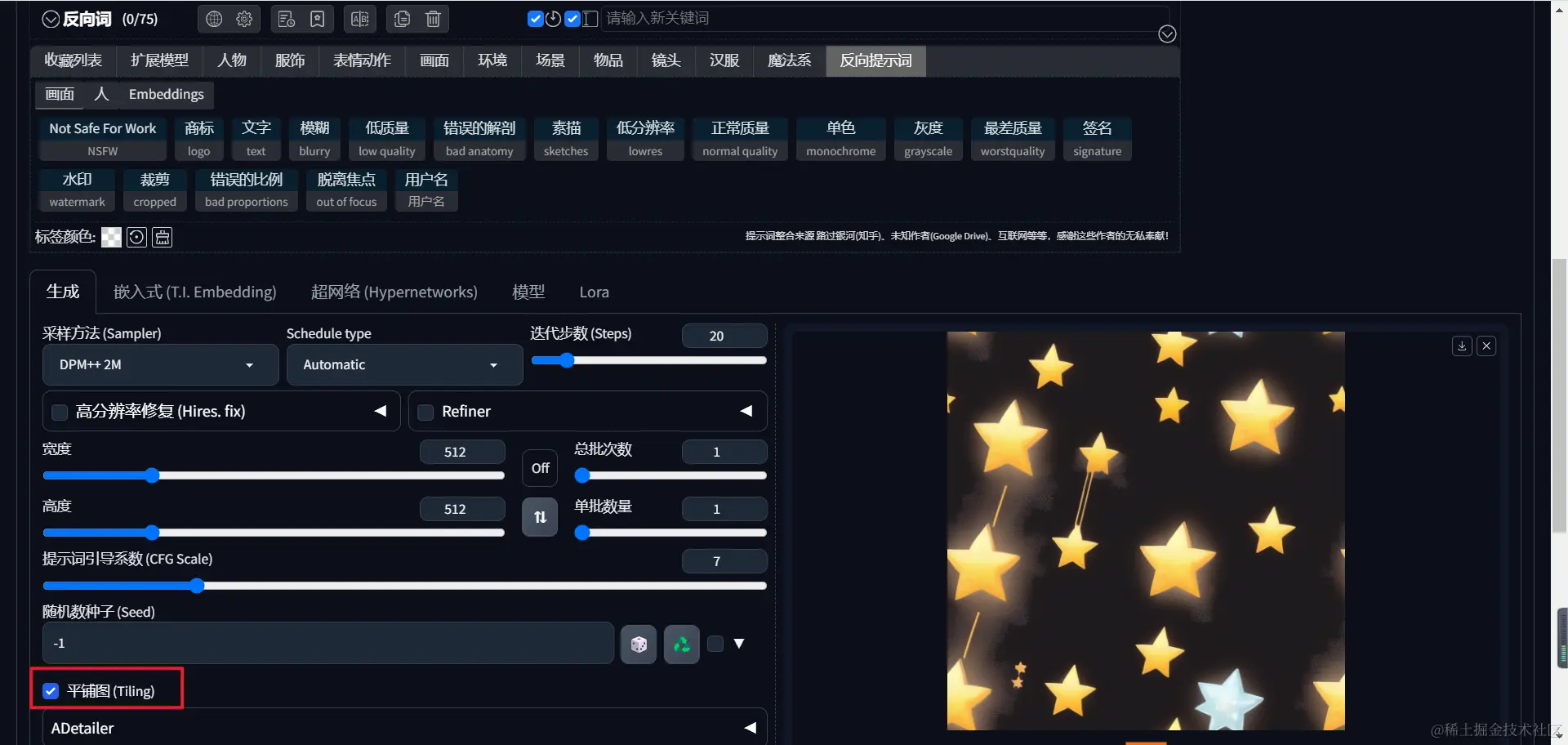Viewport: 1568px width, 745px height.
Task: Add the 低质量 low quality tag
Action: click(387, 139)
